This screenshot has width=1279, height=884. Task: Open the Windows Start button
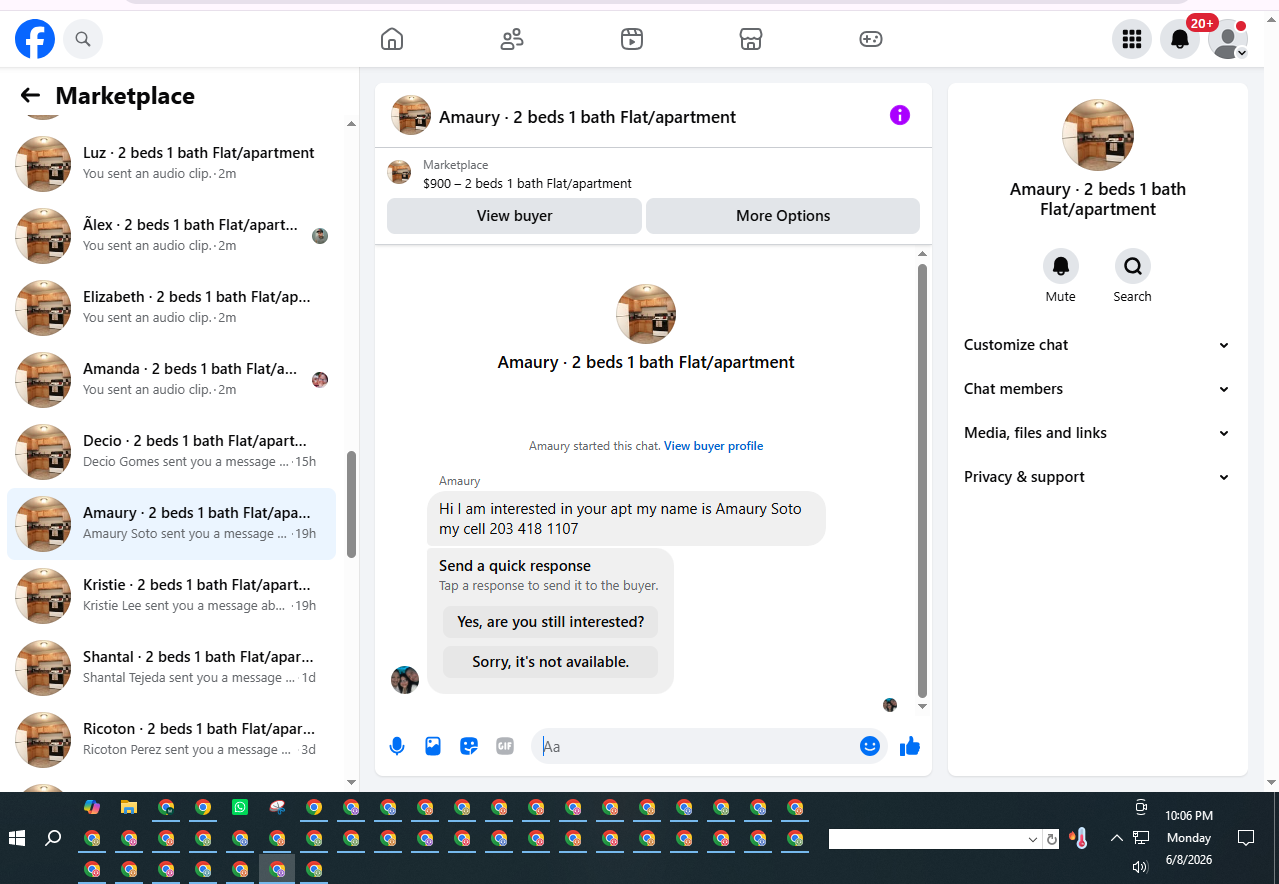tap(17, 838)
